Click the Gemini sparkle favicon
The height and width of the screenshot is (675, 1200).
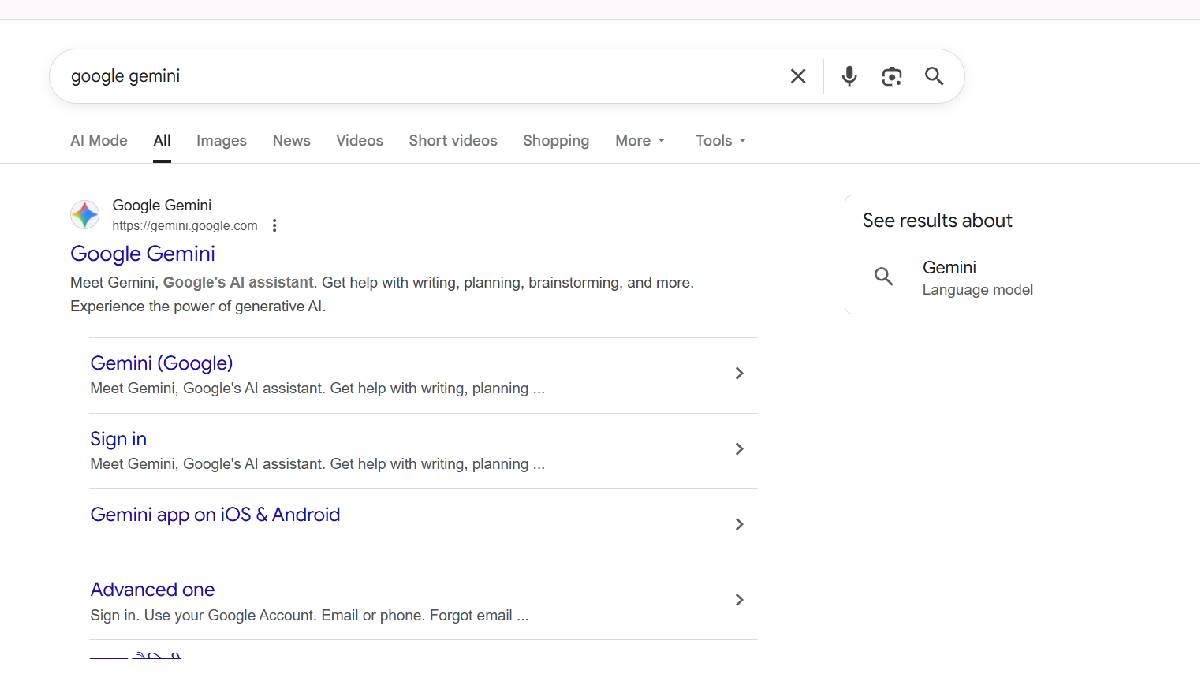coord(85,214)
